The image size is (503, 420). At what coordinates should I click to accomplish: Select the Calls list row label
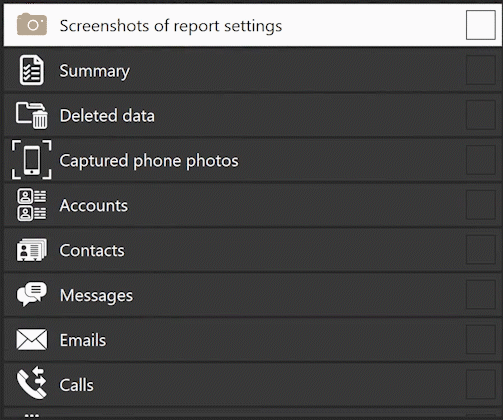[x=77, y=385]
